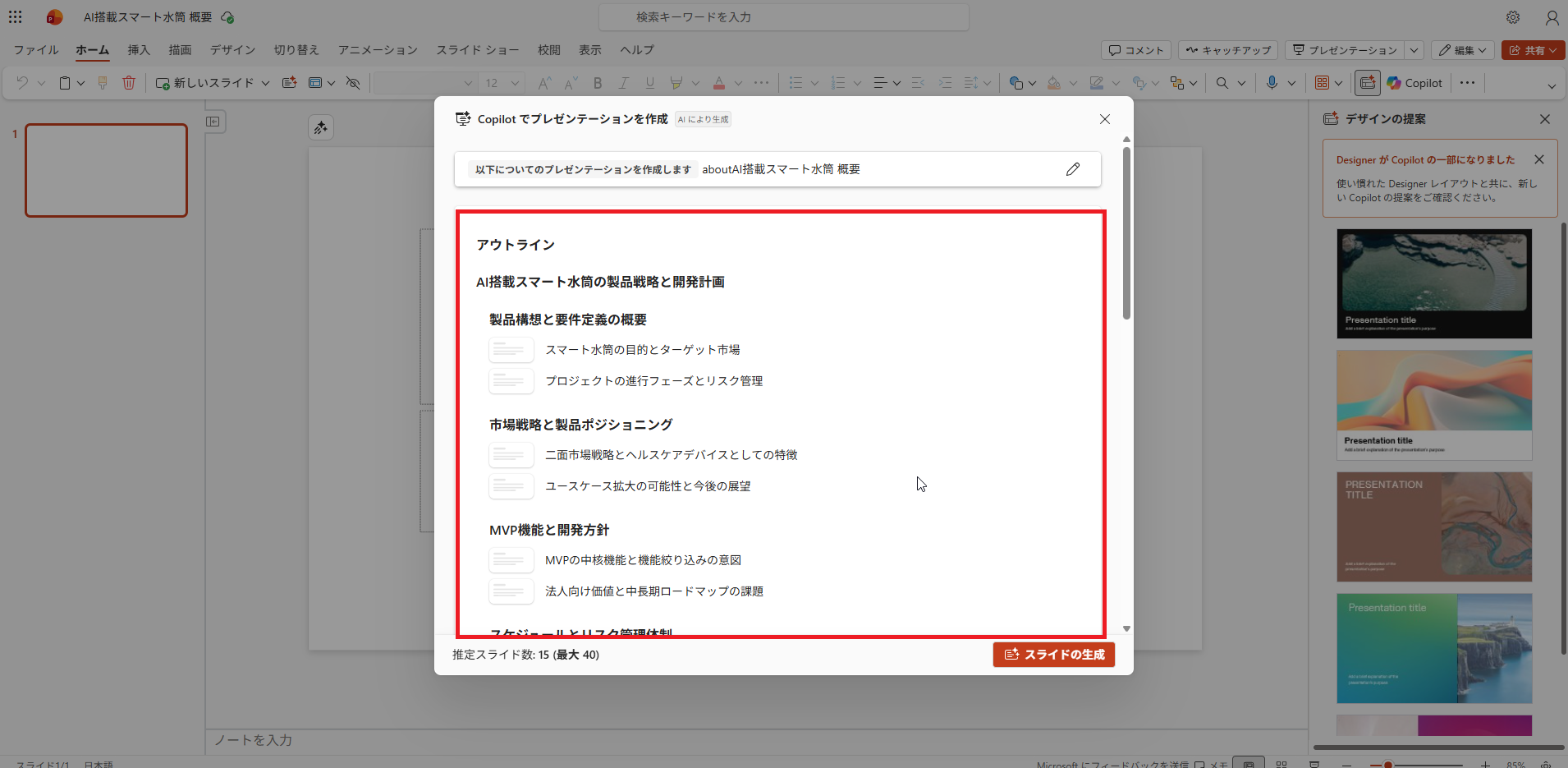Open the app launcher waffle icon
Image resolution: width=1568 pixels, height=768 pixels.
(x=16, y=16)
